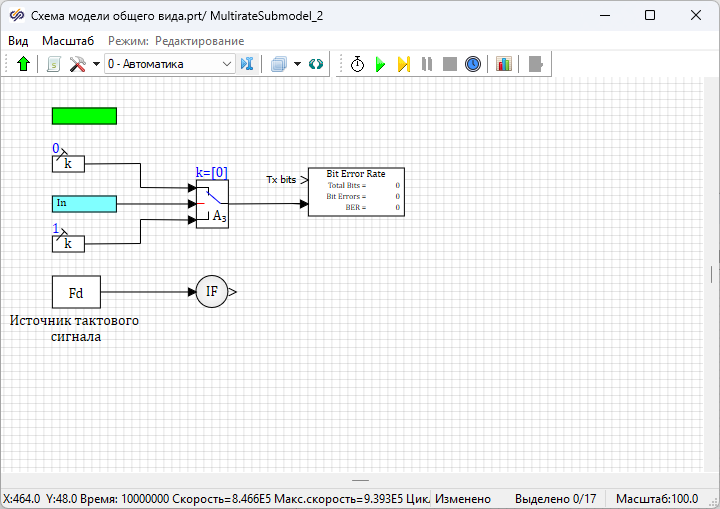
Task: Click the blue icon right of layer combo
Action: pyautogui.click(x=248, y=64)
